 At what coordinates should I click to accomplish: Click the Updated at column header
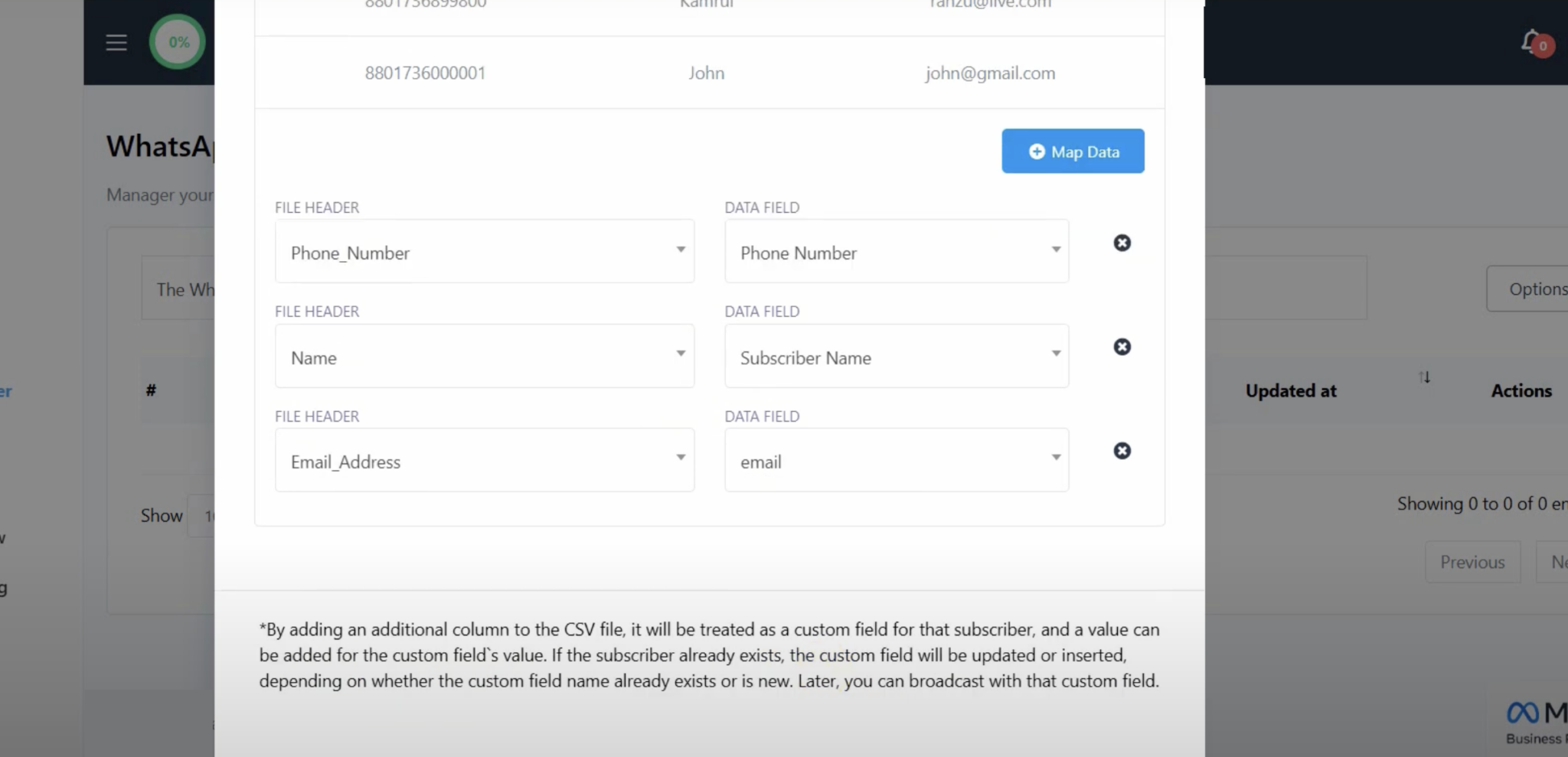point(1291,390)
